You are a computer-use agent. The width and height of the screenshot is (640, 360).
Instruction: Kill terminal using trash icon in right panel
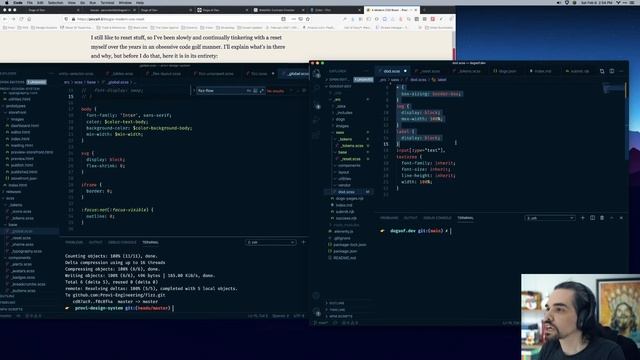point(602,218)
